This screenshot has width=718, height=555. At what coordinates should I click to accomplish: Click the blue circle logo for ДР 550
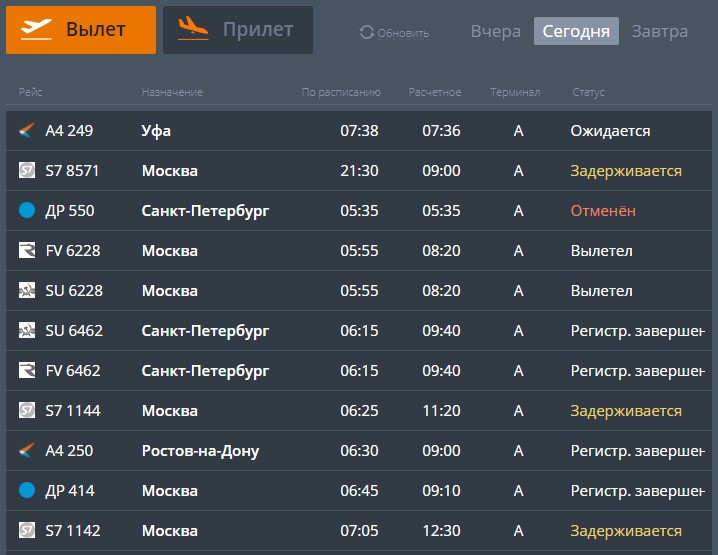[x=27, y=210]
